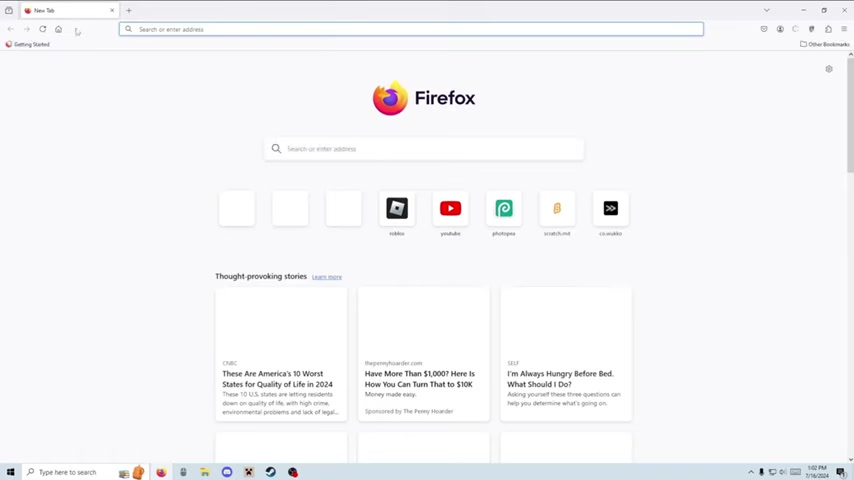Open the Photopea shortcut tile
The height and width of the screenshot is (480, 854).
click(x=504, y=209)
